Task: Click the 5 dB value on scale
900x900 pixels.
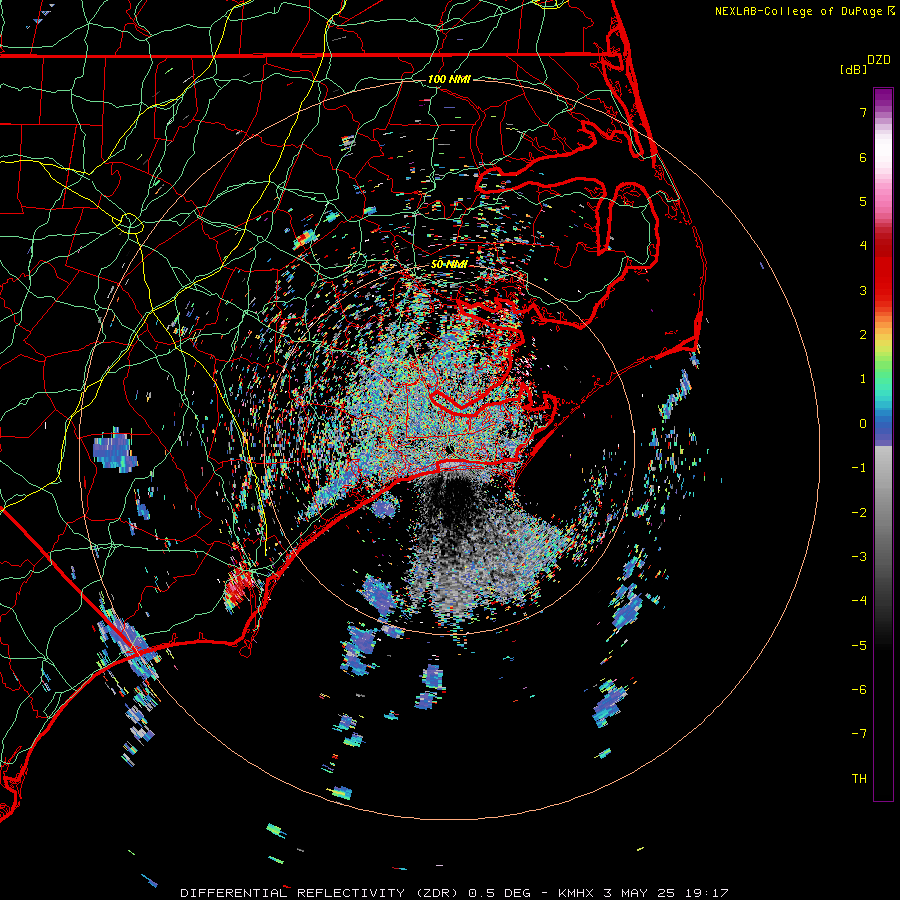Action: pos(863,201)
